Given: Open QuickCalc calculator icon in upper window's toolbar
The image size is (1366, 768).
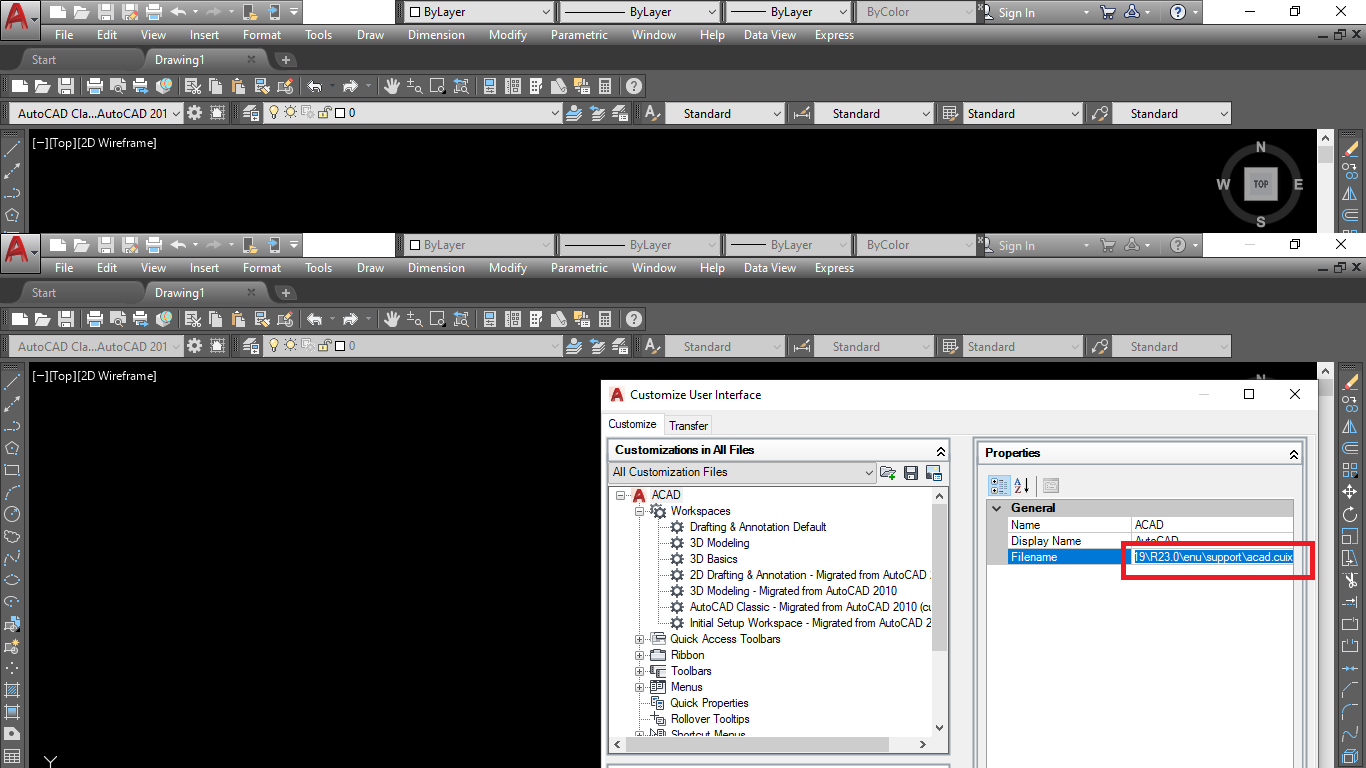Looking at the screenshot, I should click(605, 86).
